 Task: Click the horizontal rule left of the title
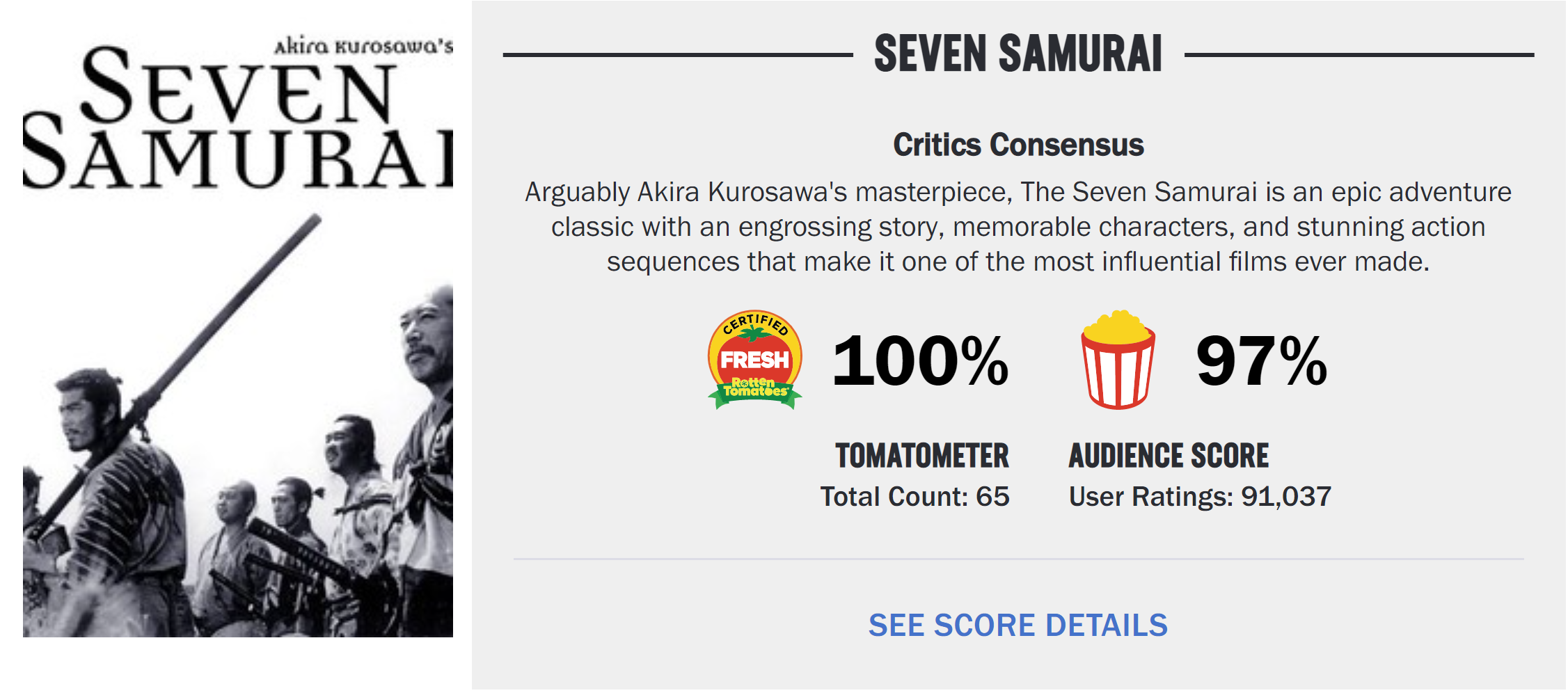pyautogui.click(x=677, y=55)
